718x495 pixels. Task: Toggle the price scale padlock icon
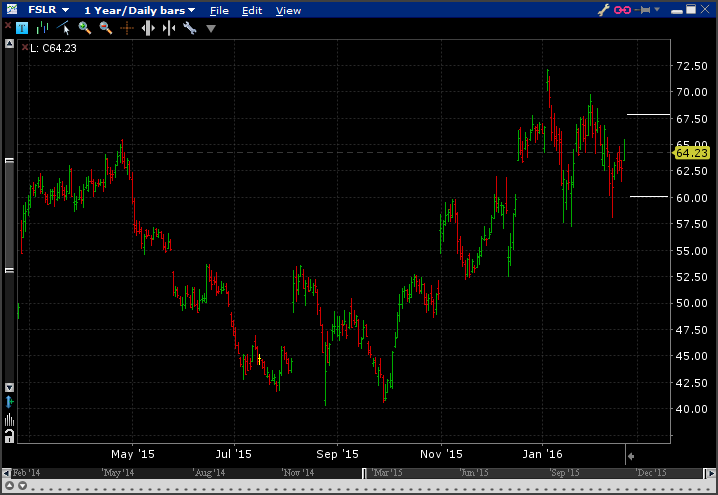(x=9, y=436)
